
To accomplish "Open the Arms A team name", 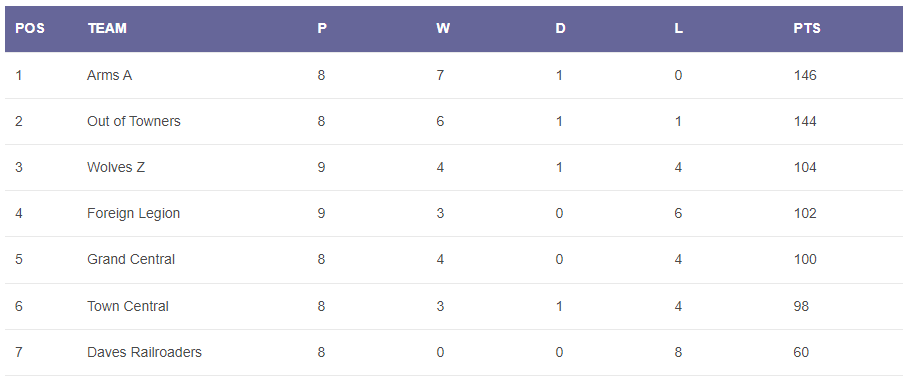I will point(109,75).
